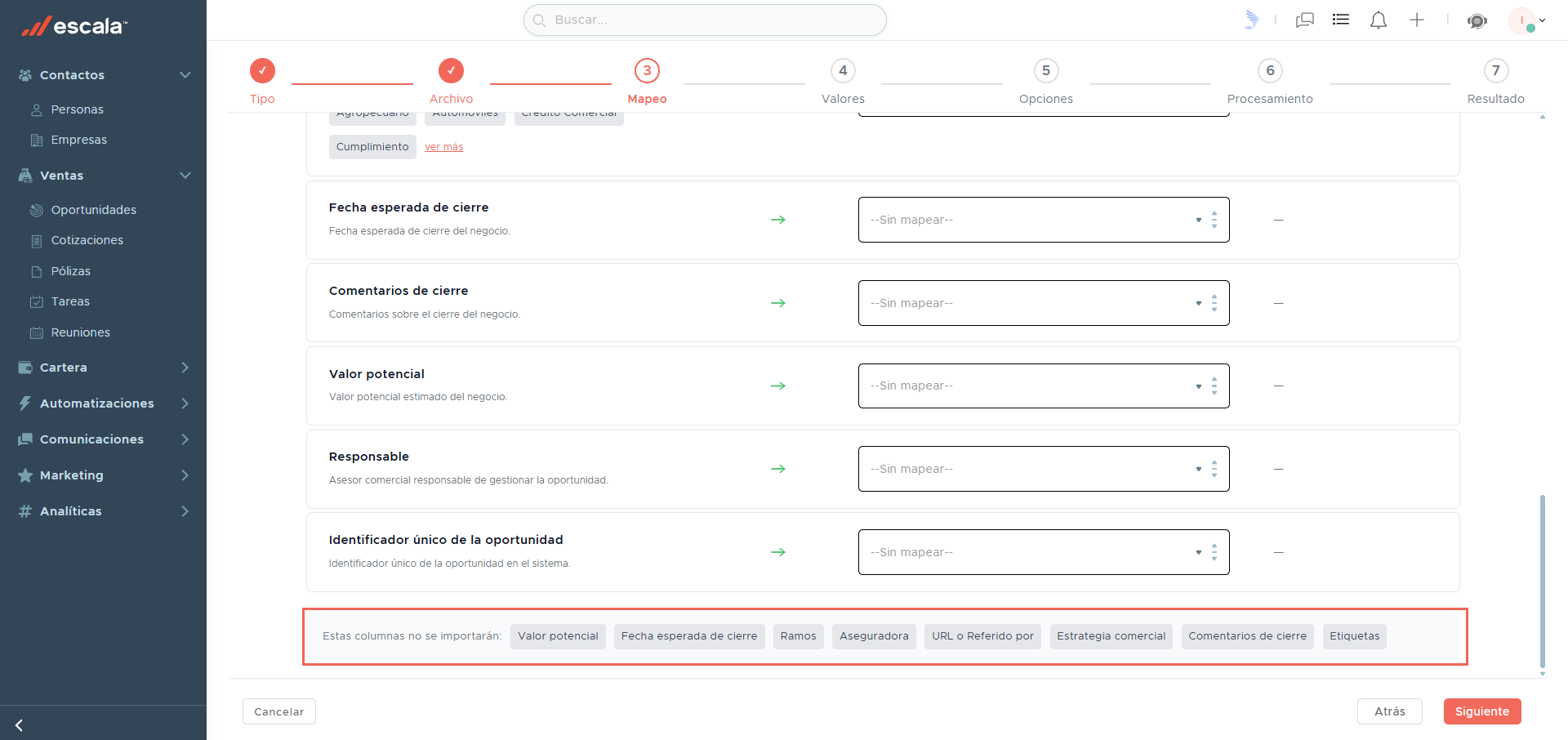Click the Comunicaciones chat bubble icon
The width and height of the screenshot is (1568, 740).
click(25, 439)
